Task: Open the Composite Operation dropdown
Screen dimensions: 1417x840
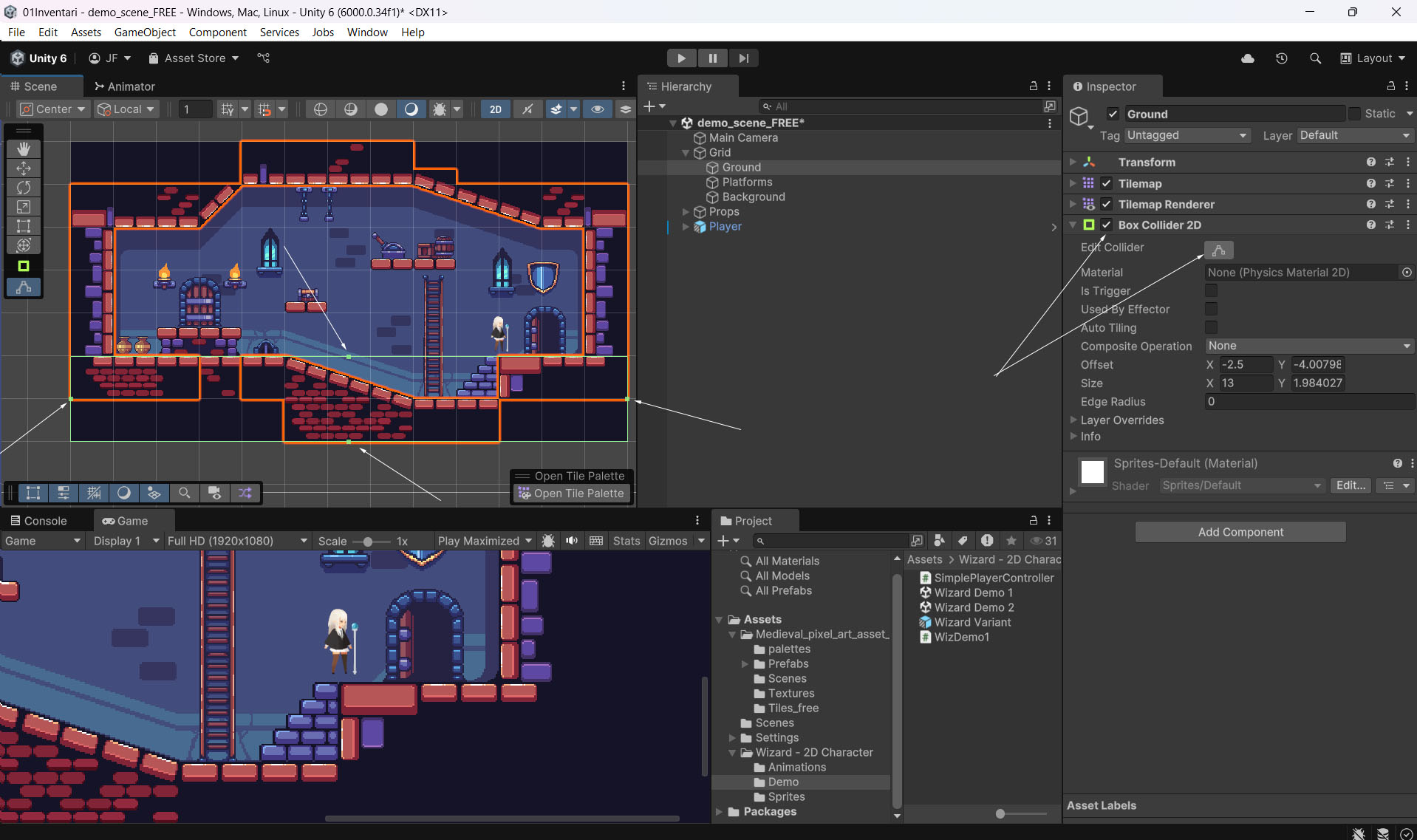Action: [1308, 346]
